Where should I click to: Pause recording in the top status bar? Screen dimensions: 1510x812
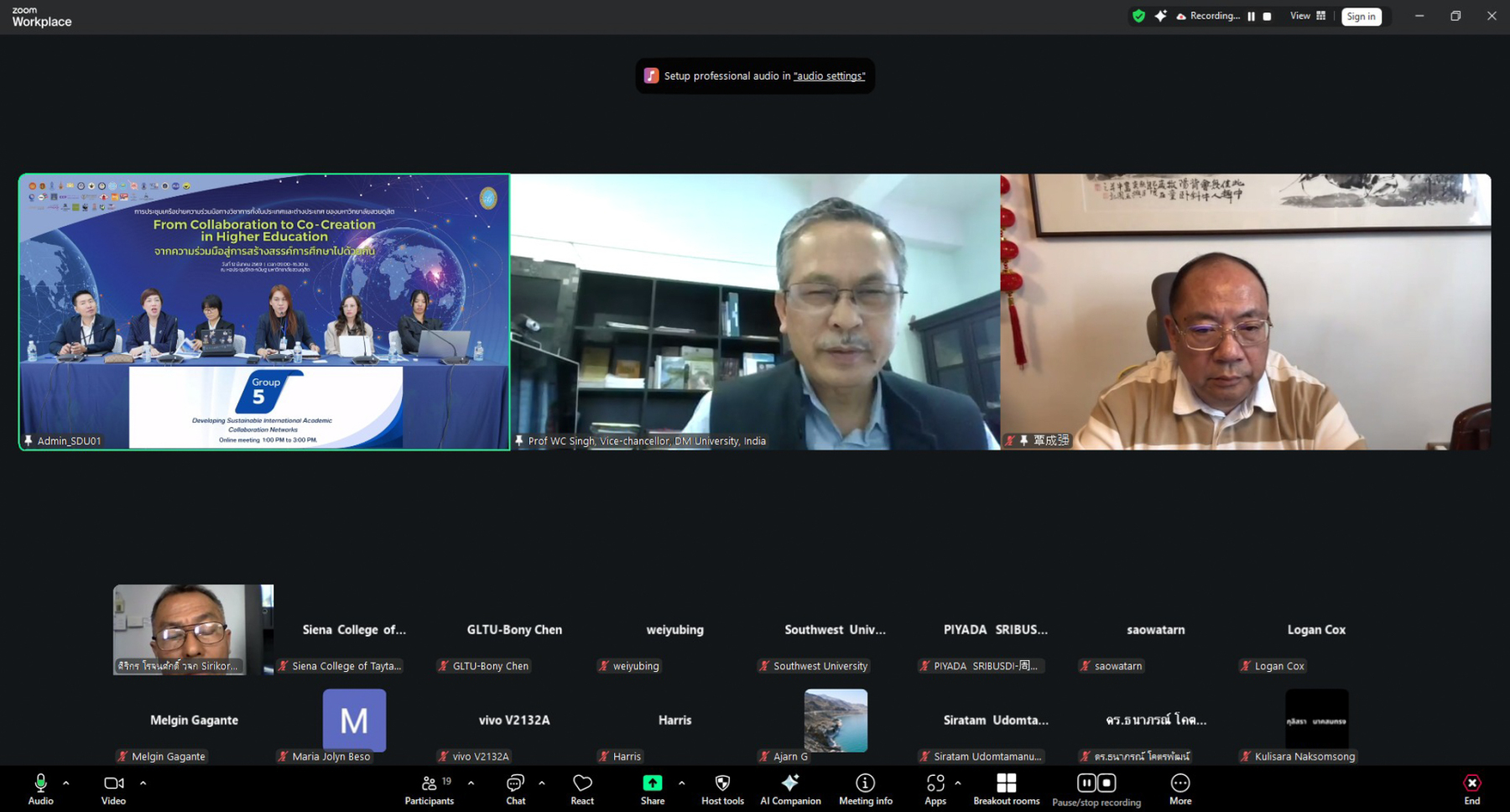coord(1251,16)
